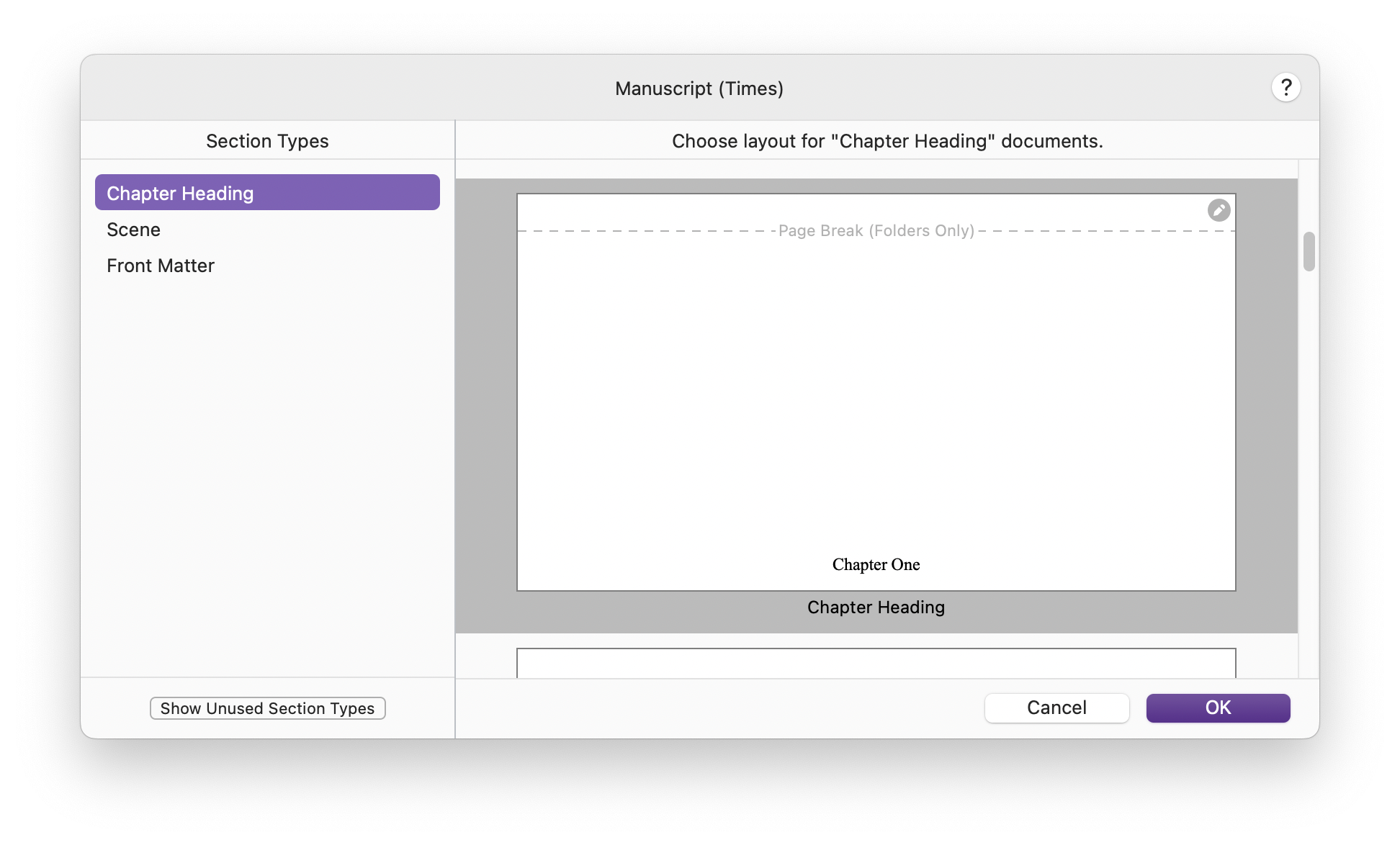This screenshot has height=845, width=1400.
Task: Select the partially visible next layout preview
Action: tap(876, 663)
